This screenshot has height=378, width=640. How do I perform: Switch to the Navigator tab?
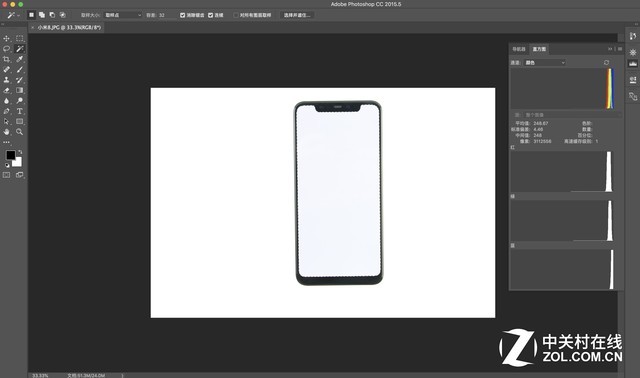tap(519, 49)
